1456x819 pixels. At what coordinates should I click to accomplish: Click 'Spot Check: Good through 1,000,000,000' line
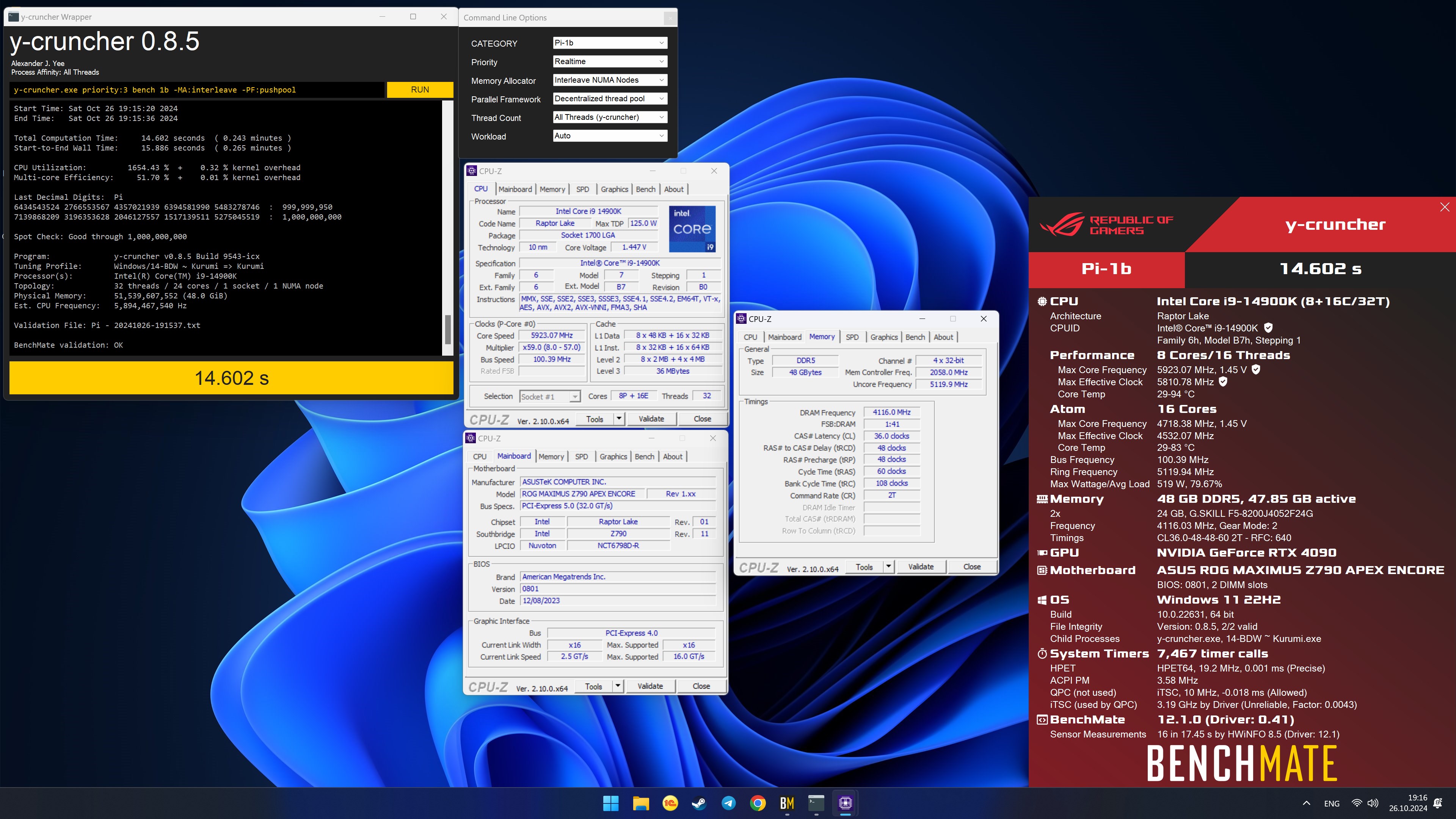(x=100, y=237)
